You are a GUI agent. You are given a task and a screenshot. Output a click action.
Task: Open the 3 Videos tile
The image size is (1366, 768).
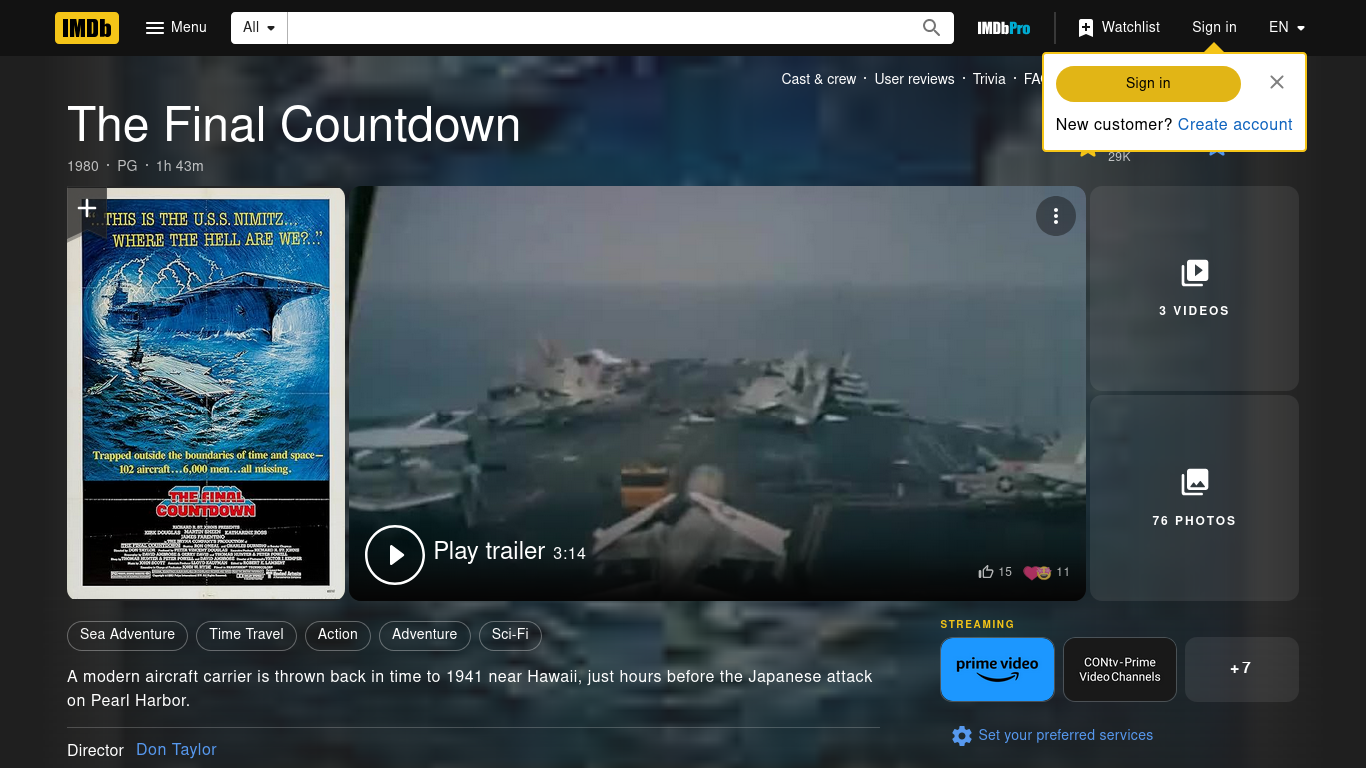tap(1194, 288)
